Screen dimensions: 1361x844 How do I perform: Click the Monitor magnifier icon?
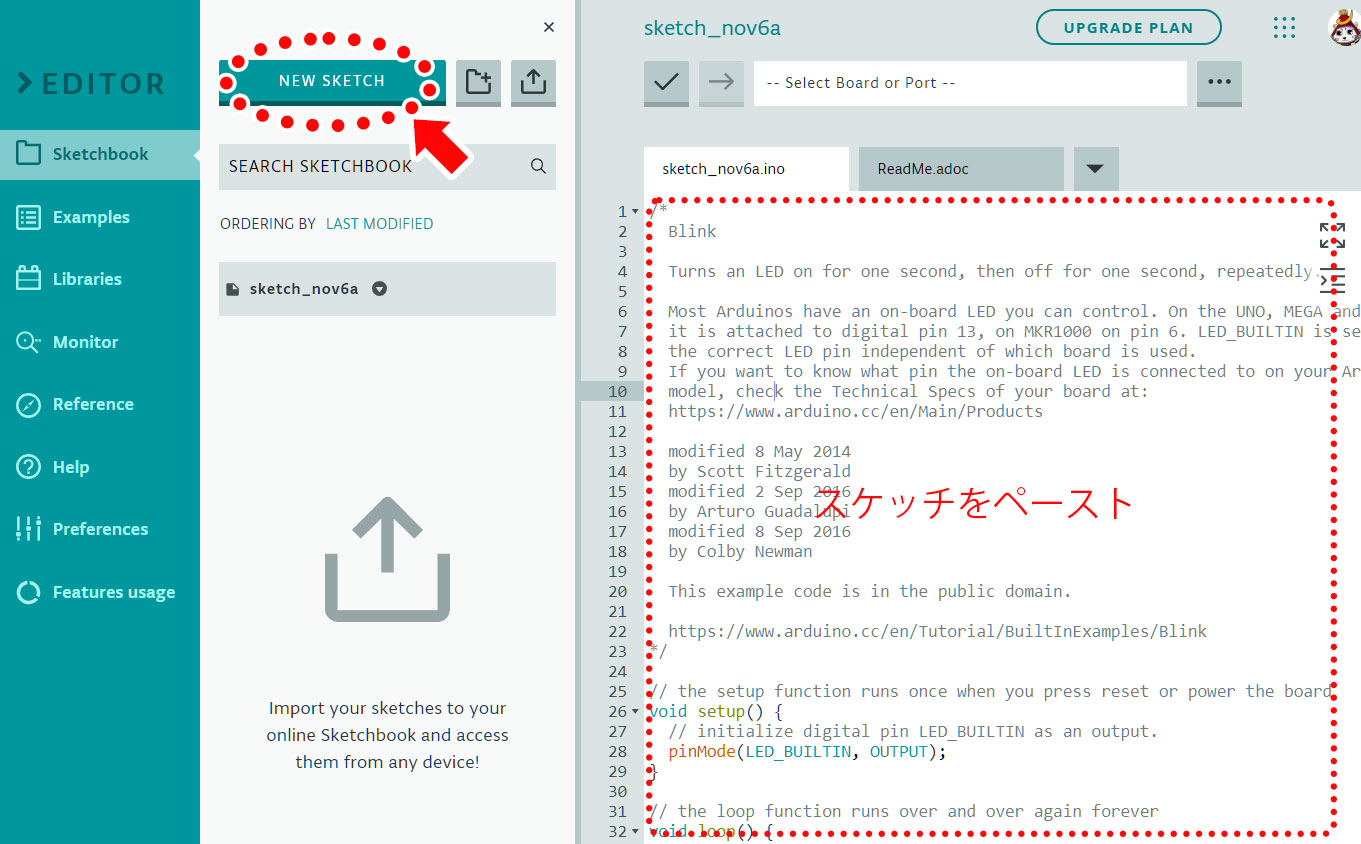pos(29,342)
